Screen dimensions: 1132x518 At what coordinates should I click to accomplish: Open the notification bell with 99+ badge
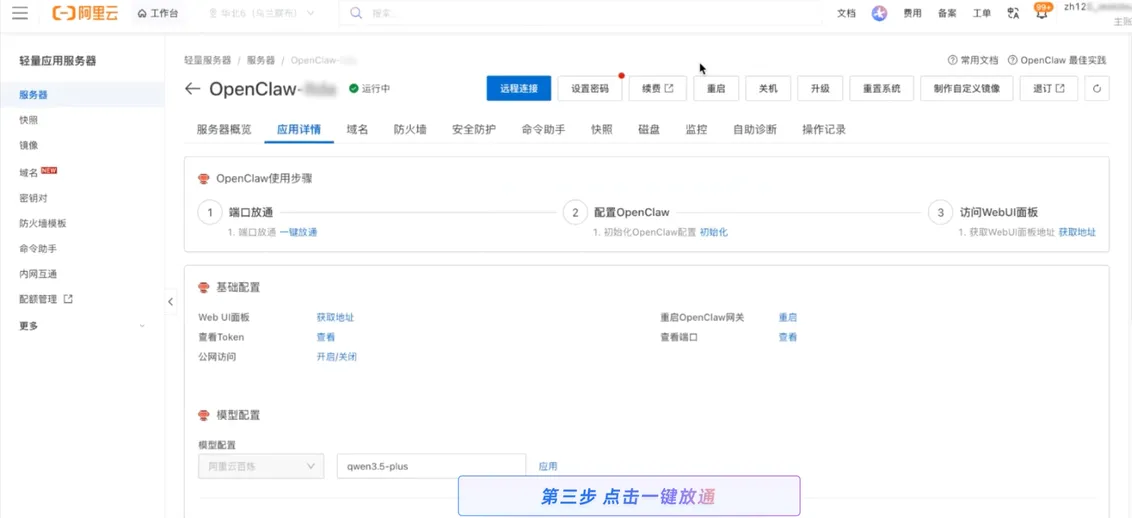tap(1041, 12)
